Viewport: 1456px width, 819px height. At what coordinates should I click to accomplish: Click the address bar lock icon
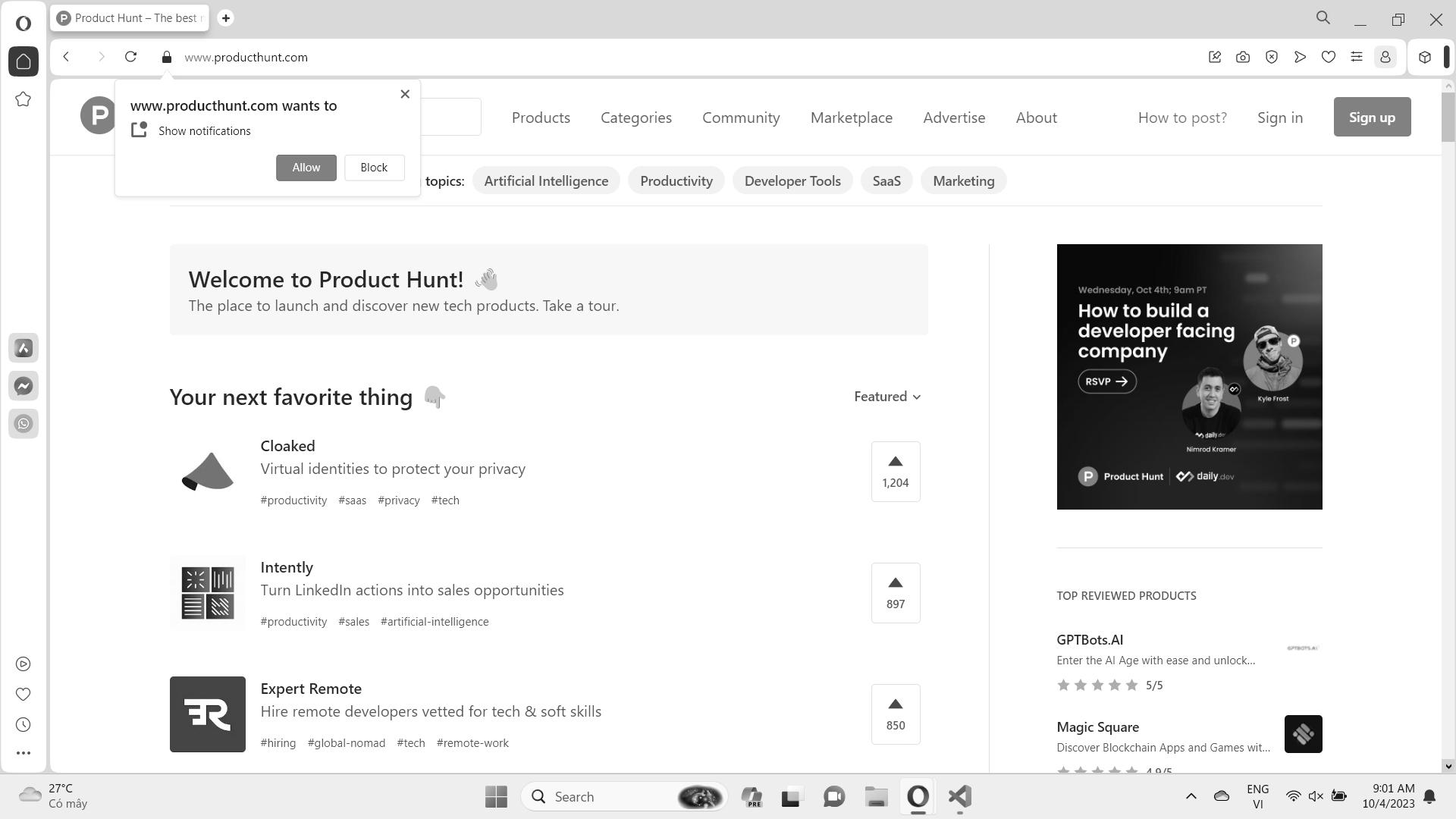click(167, 58)
